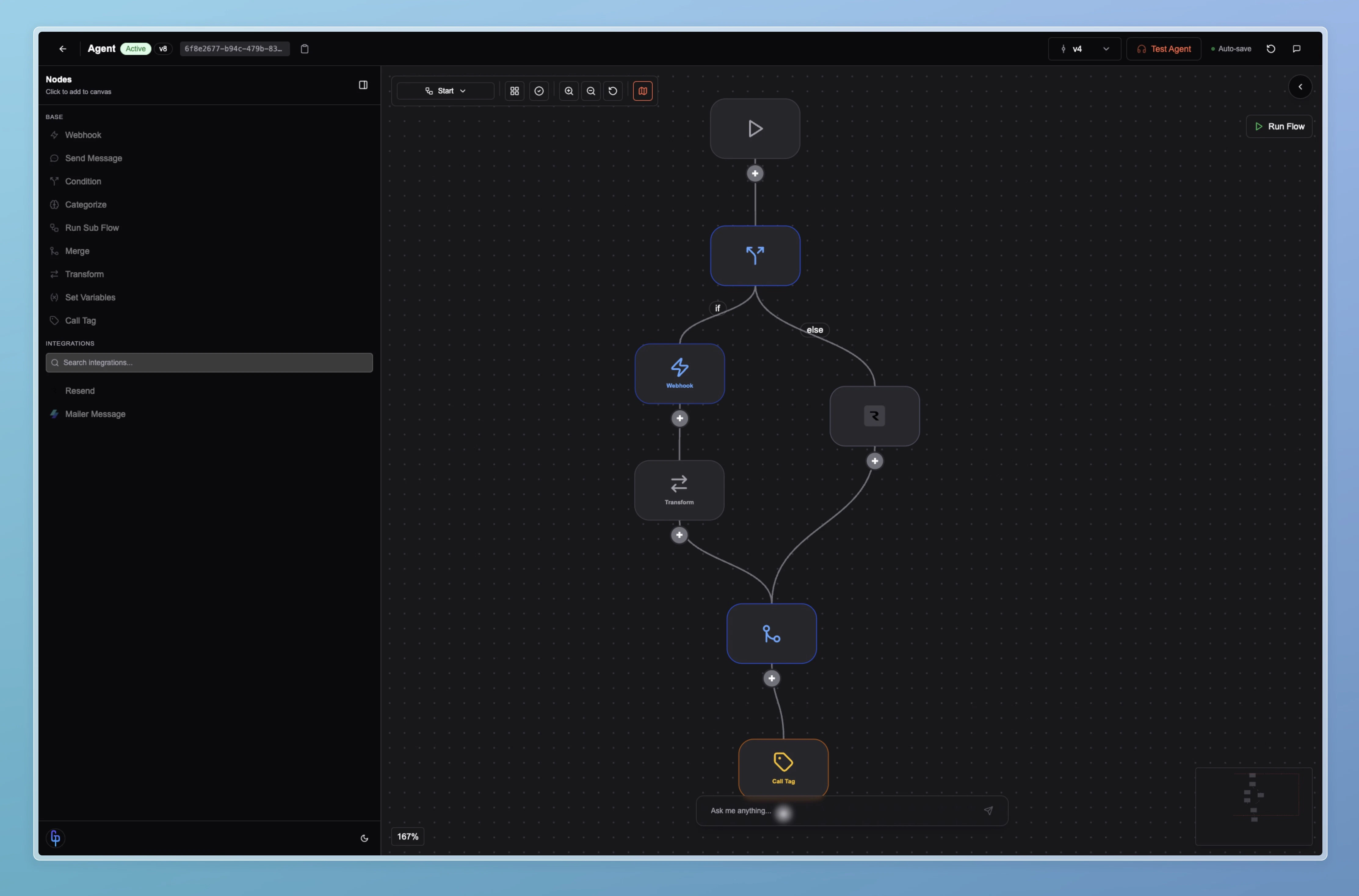Toggle the minimap via the orange map icon
Screen dimensions: 1359x896
(643, 91)
